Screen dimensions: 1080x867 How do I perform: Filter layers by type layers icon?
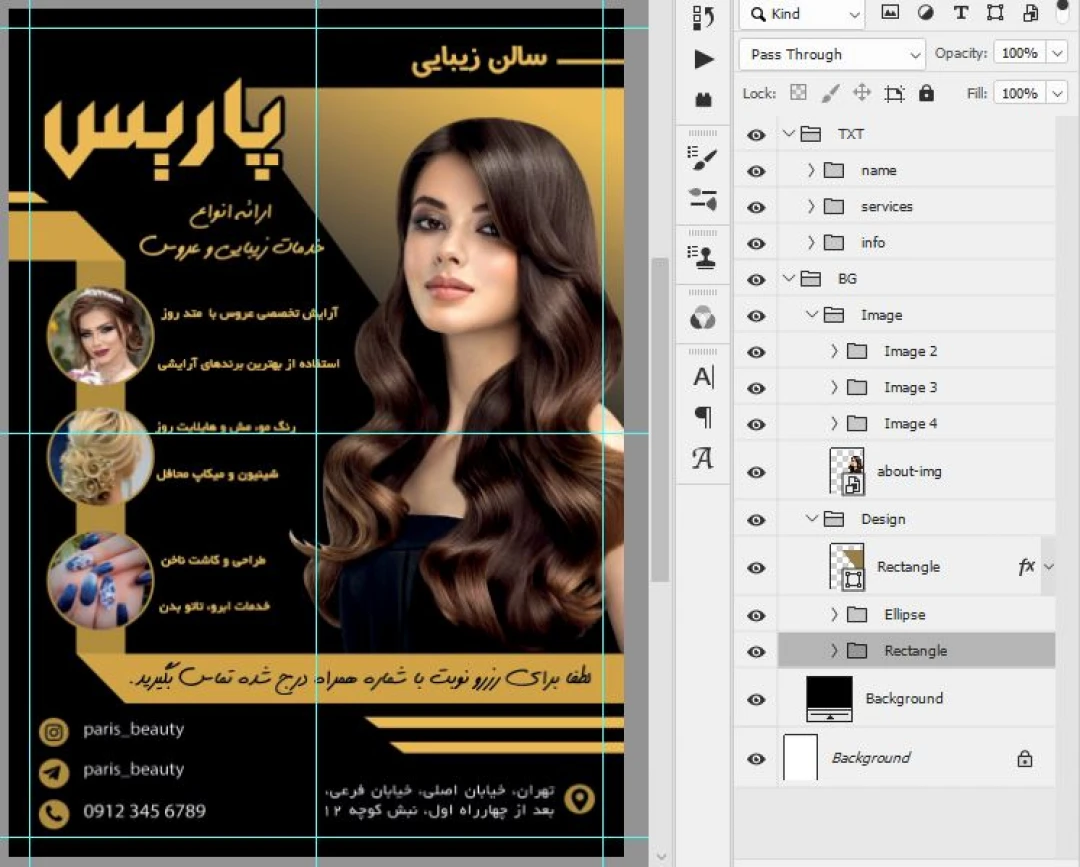pyautogui.click(x=961, y=13)
